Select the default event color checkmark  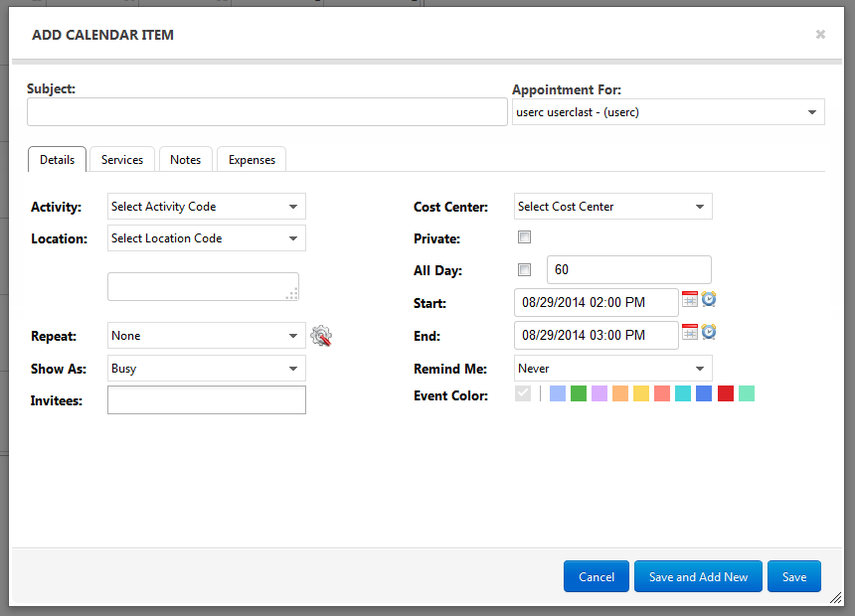(x=523, y=393)
